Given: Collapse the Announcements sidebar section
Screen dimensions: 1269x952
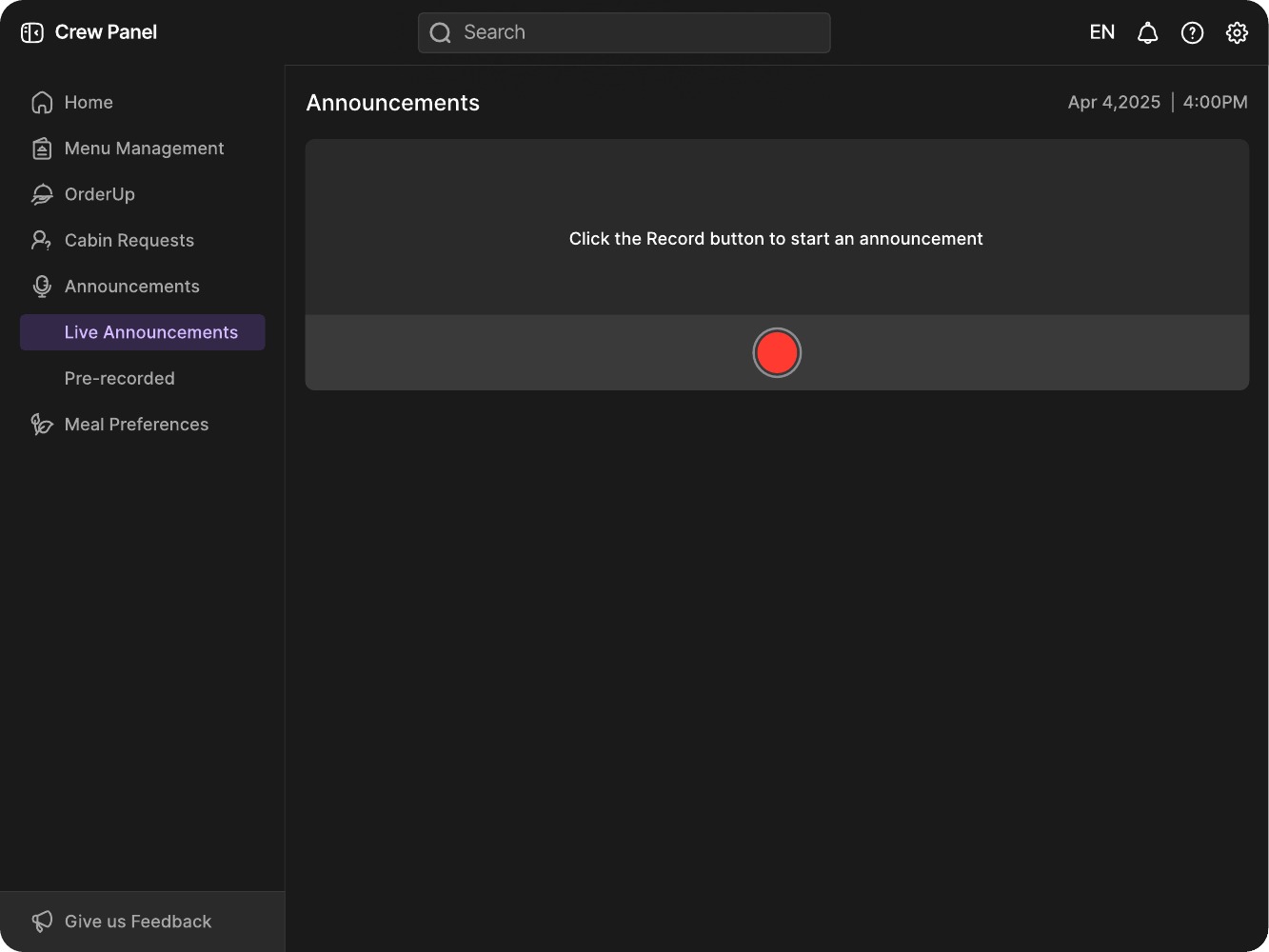Looking at the screenshot, I should [x=132, y=287].
